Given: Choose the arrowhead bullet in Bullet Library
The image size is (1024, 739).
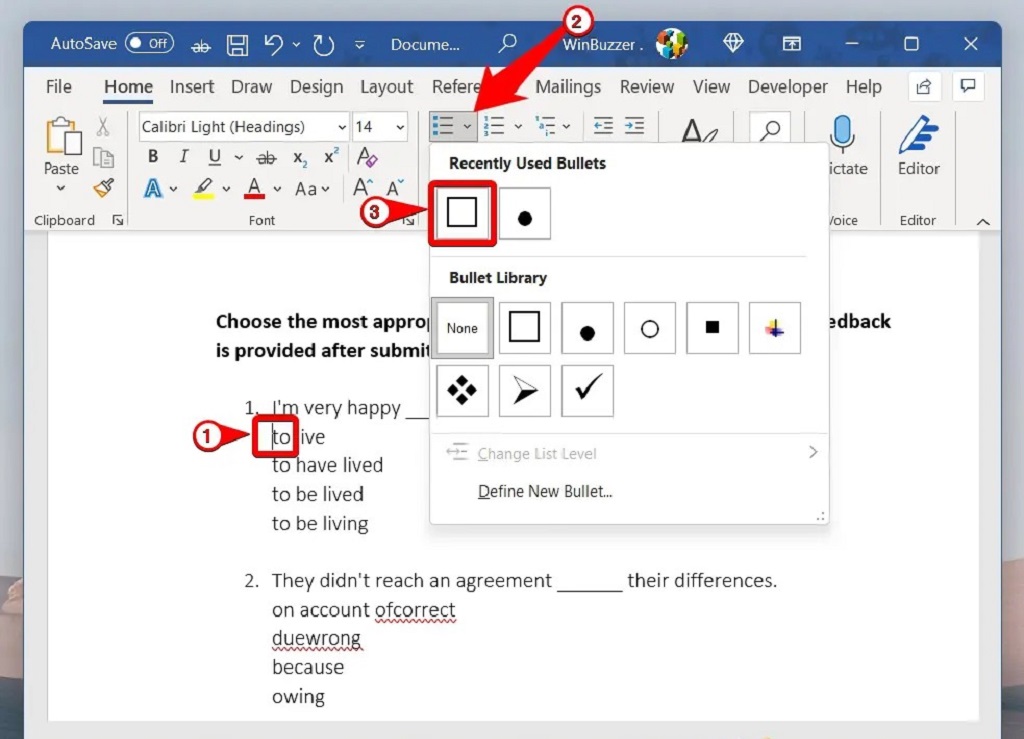Looking at the screenshot, I should click(x=525, y=390).
